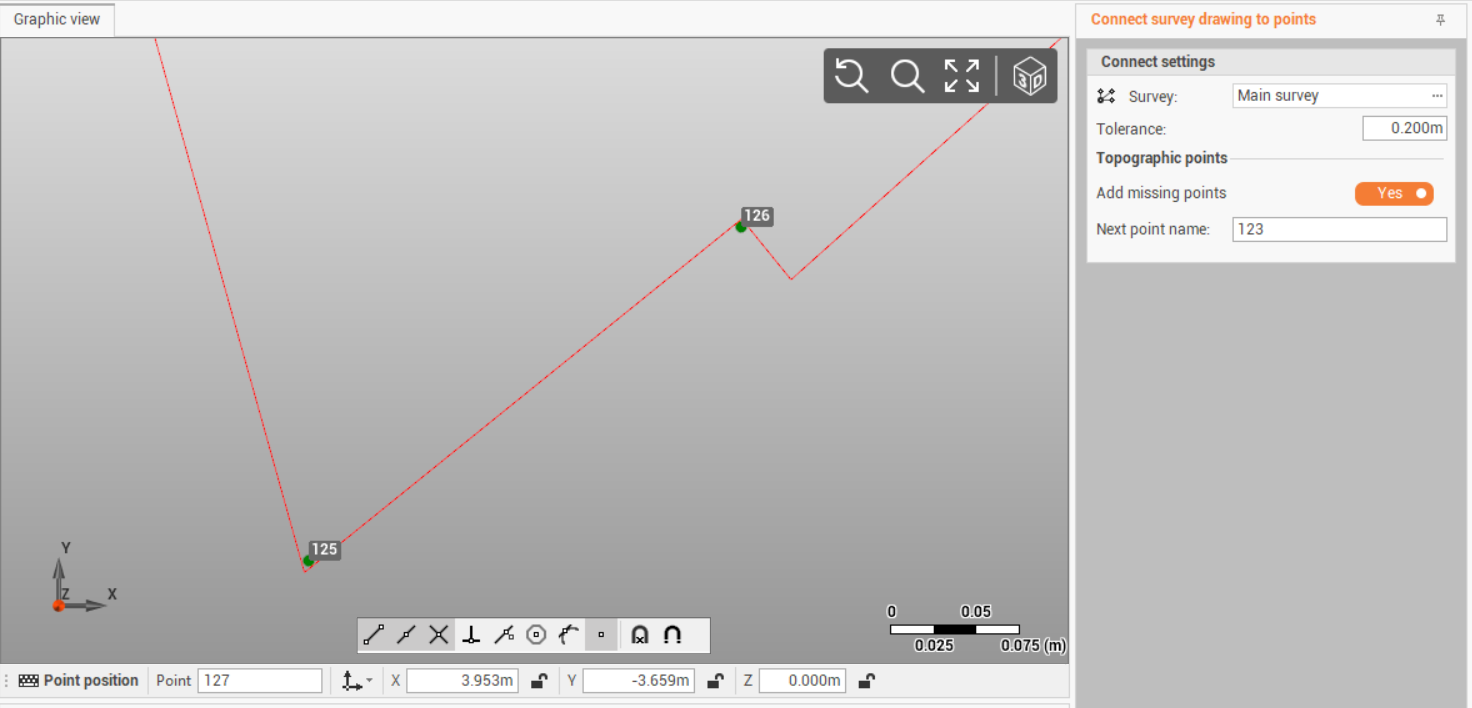Switch to 3D view with cube icon
The height and width of the screenshot is (708, 1472).
(1029, 76)
